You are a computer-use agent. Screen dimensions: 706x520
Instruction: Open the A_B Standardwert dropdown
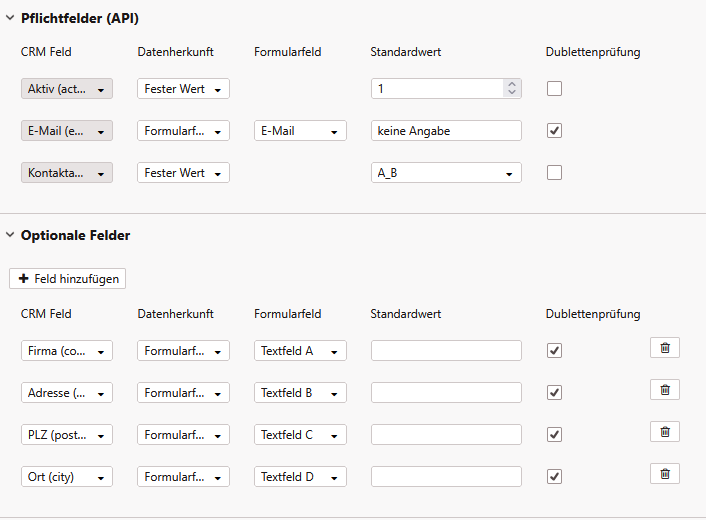coord(446,173)
